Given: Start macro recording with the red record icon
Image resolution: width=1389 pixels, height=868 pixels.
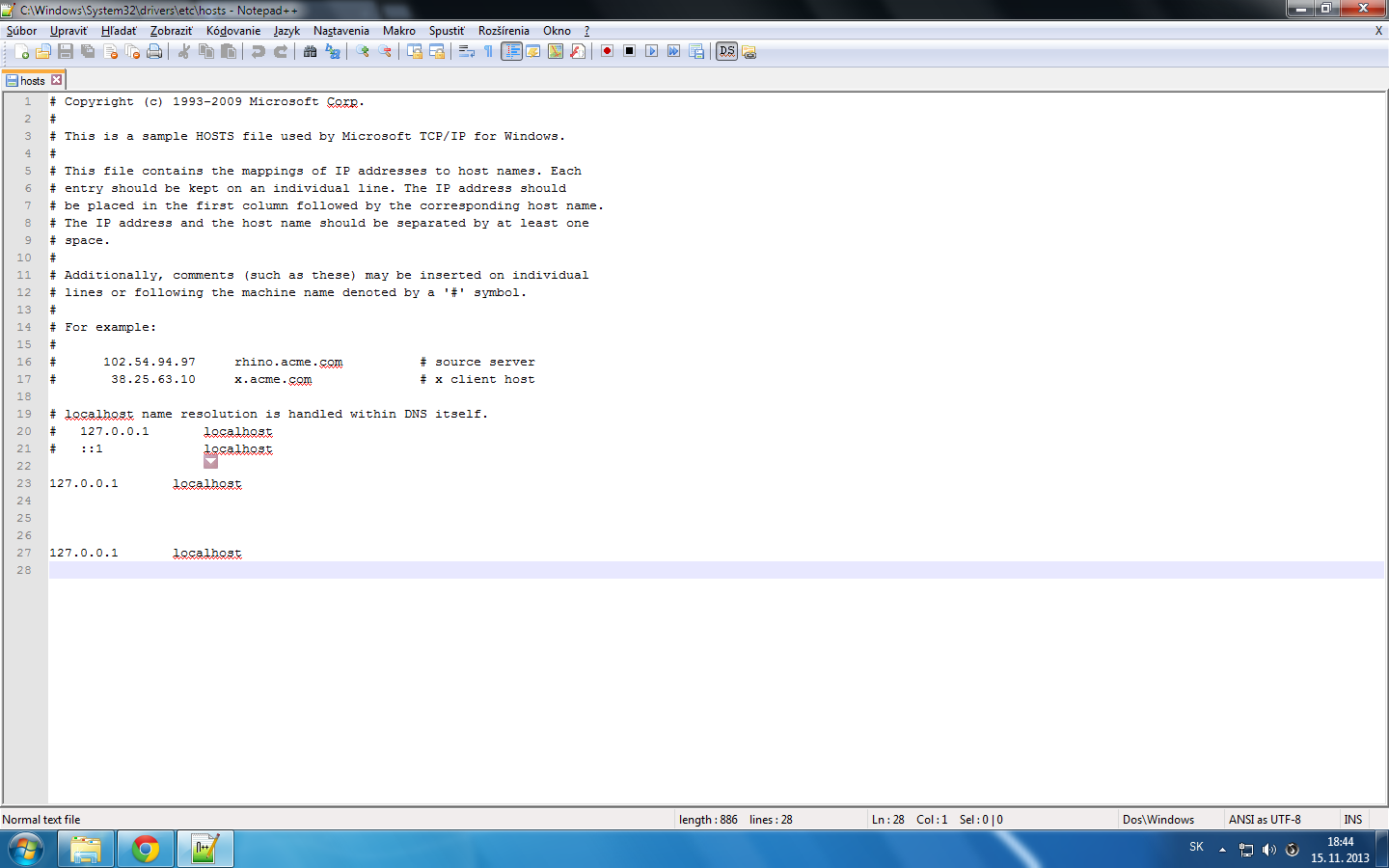Looking at the screenshot, I should pos(607,51).
